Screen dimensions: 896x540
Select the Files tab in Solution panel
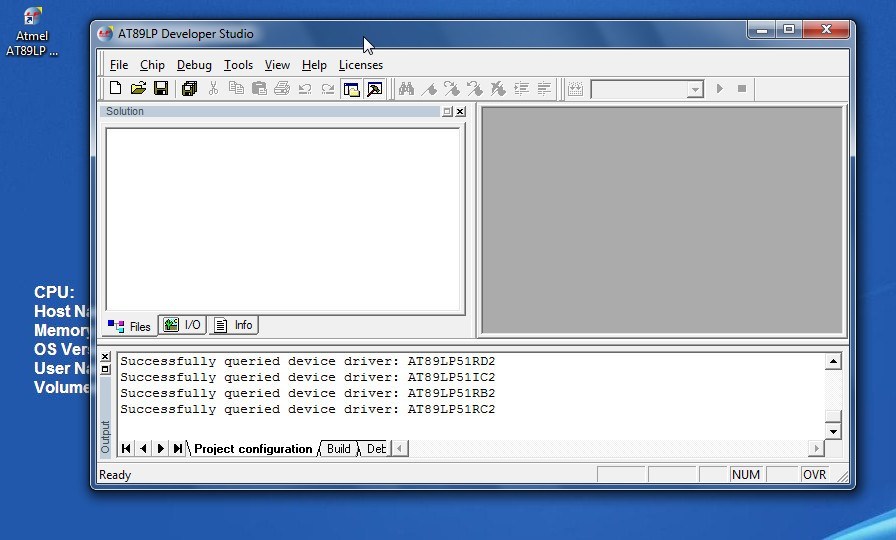[130, 326]
